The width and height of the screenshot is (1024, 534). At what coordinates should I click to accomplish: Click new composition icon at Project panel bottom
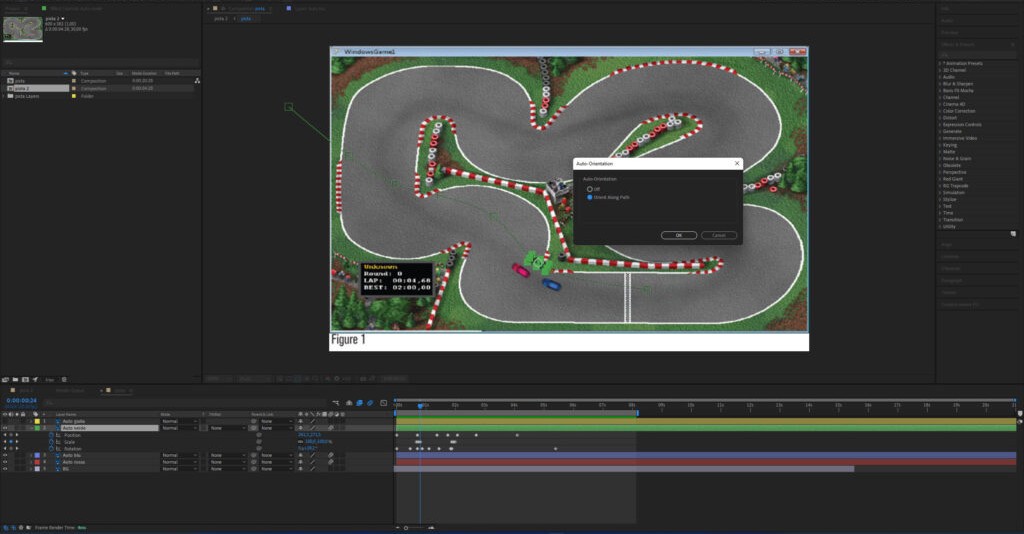[25, 379]
